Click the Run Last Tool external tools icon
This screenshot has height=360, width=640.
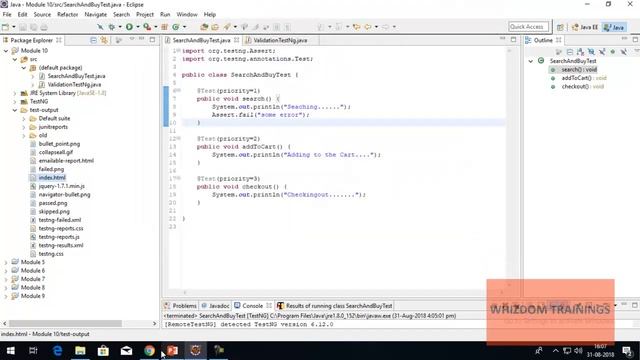coord(147,27)
